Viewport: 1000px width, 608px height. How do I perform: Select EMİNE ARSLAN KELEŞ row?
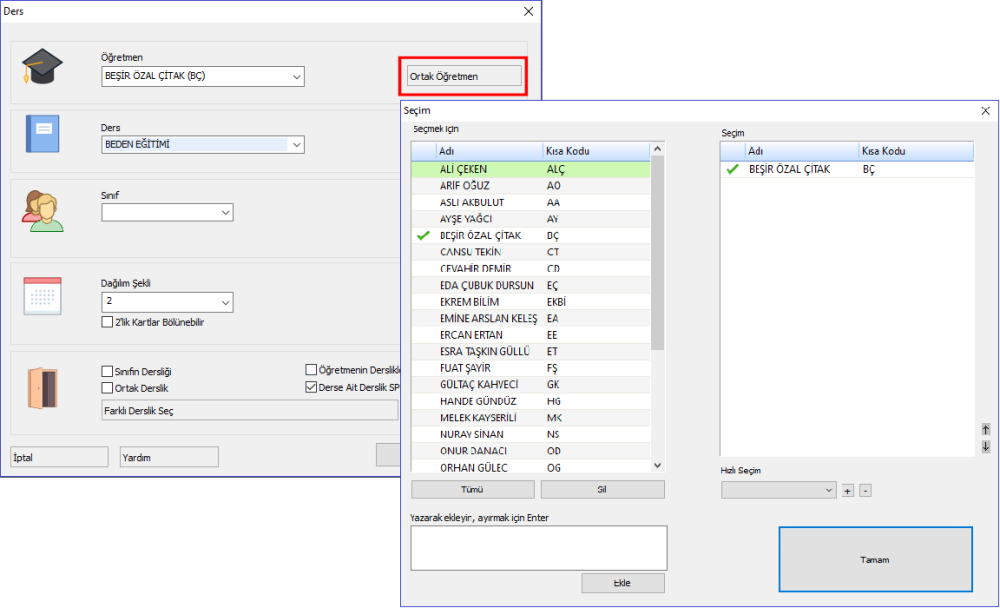tap(531, 318)
